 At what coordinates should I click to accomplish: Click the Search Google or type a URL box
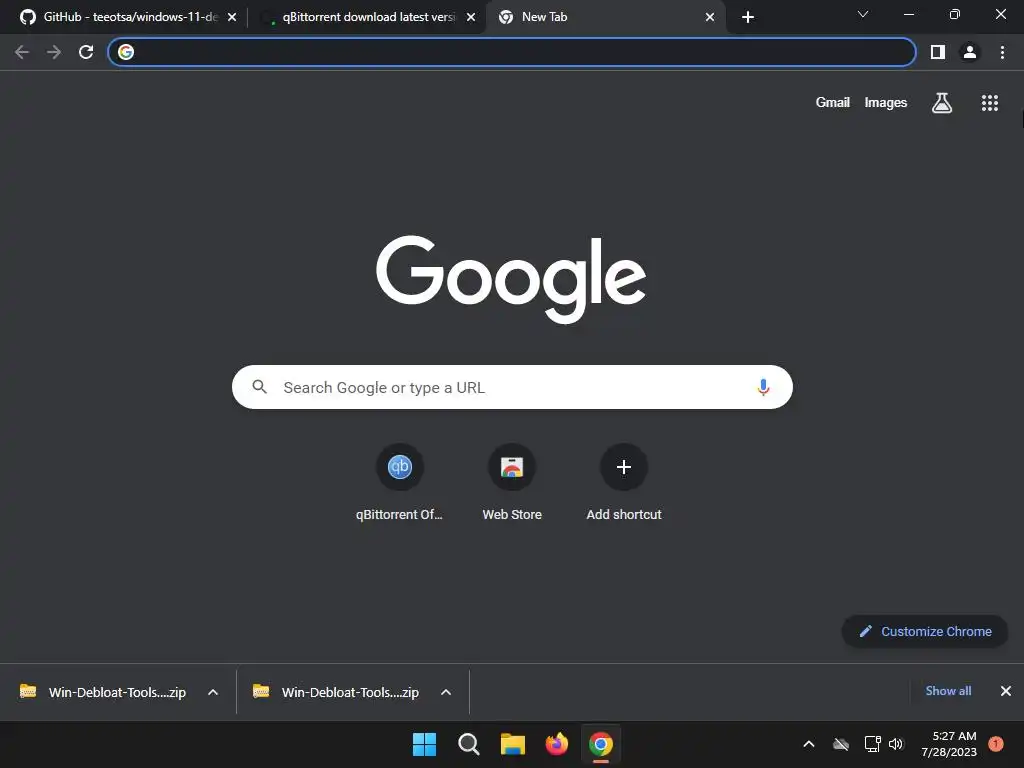[x=512, y=387]
